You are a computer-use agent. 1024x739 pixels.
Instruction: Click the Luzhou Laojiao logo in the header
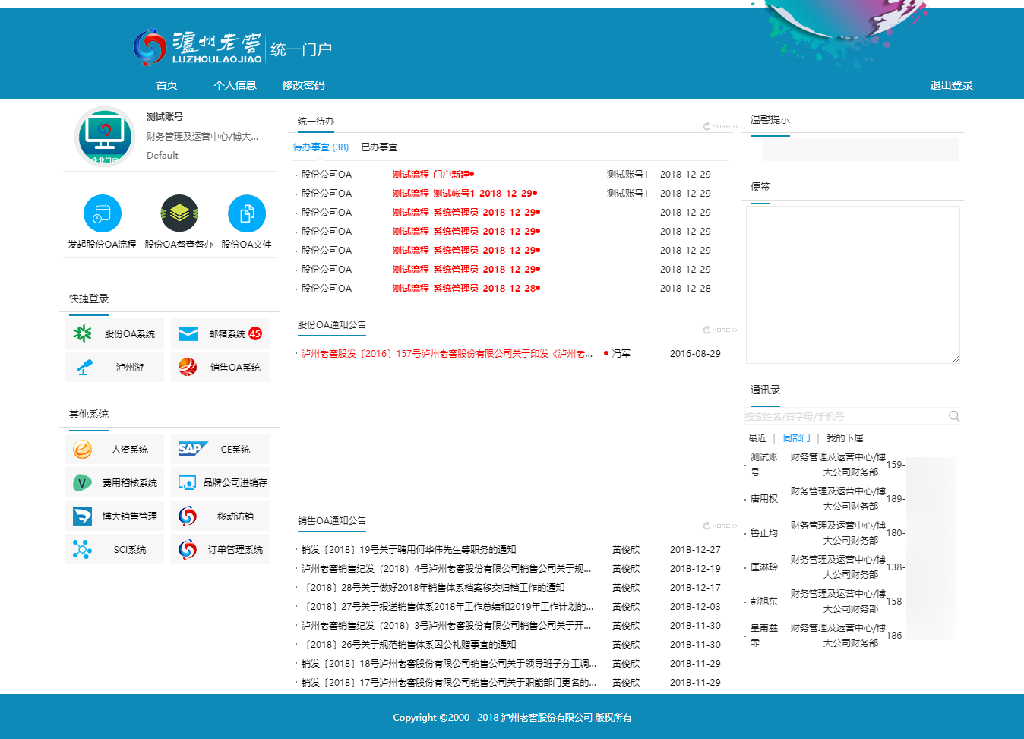tap(198, 47)
